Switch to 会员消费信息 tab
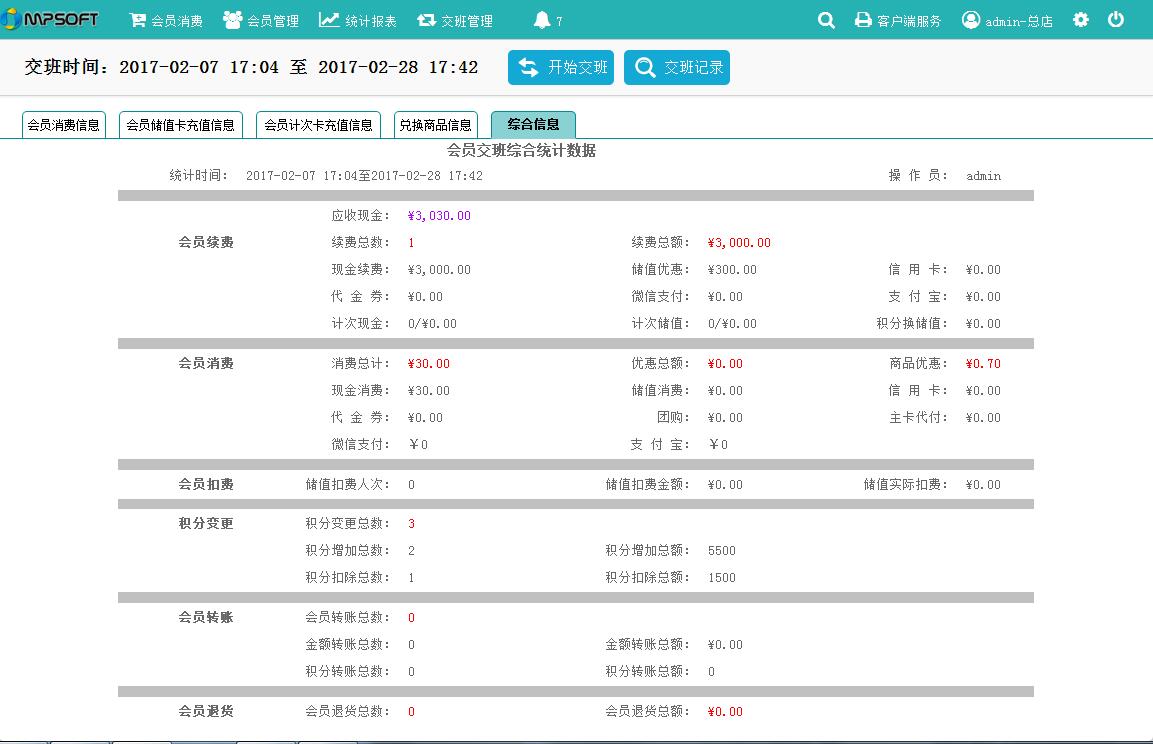 click(64, 125)
